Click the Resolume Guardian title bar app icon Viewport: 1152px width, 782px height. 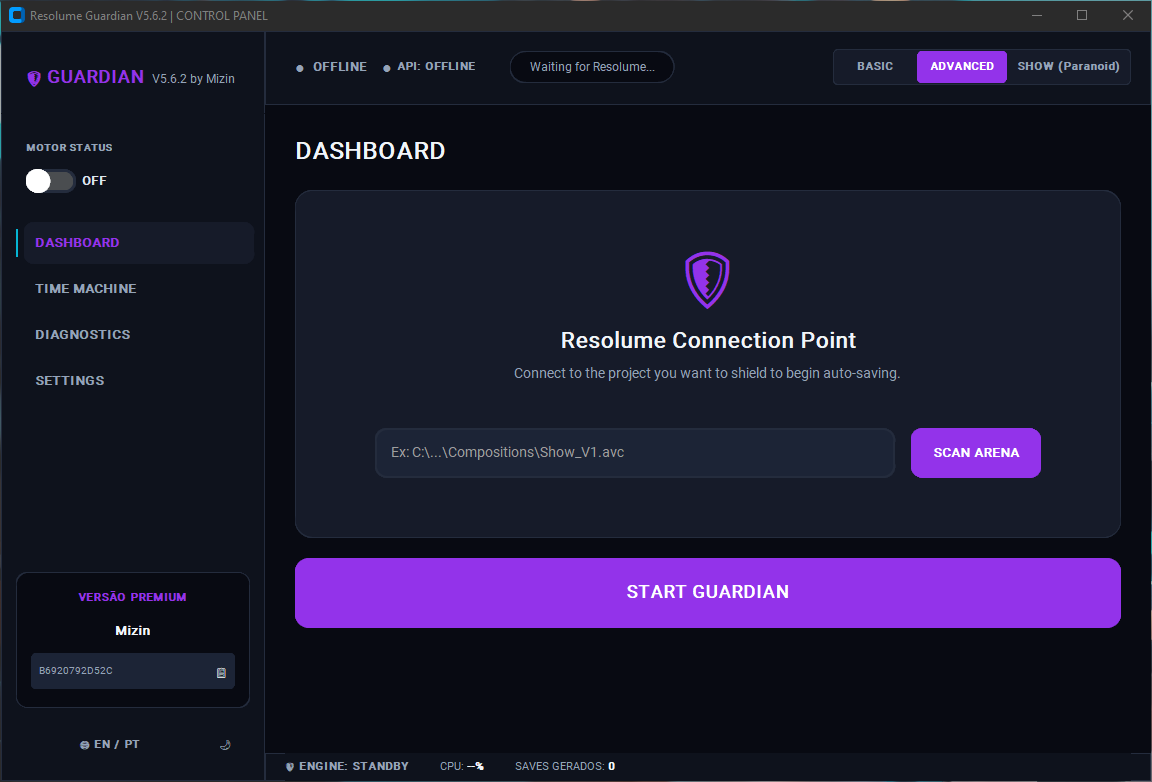point(16,15)
